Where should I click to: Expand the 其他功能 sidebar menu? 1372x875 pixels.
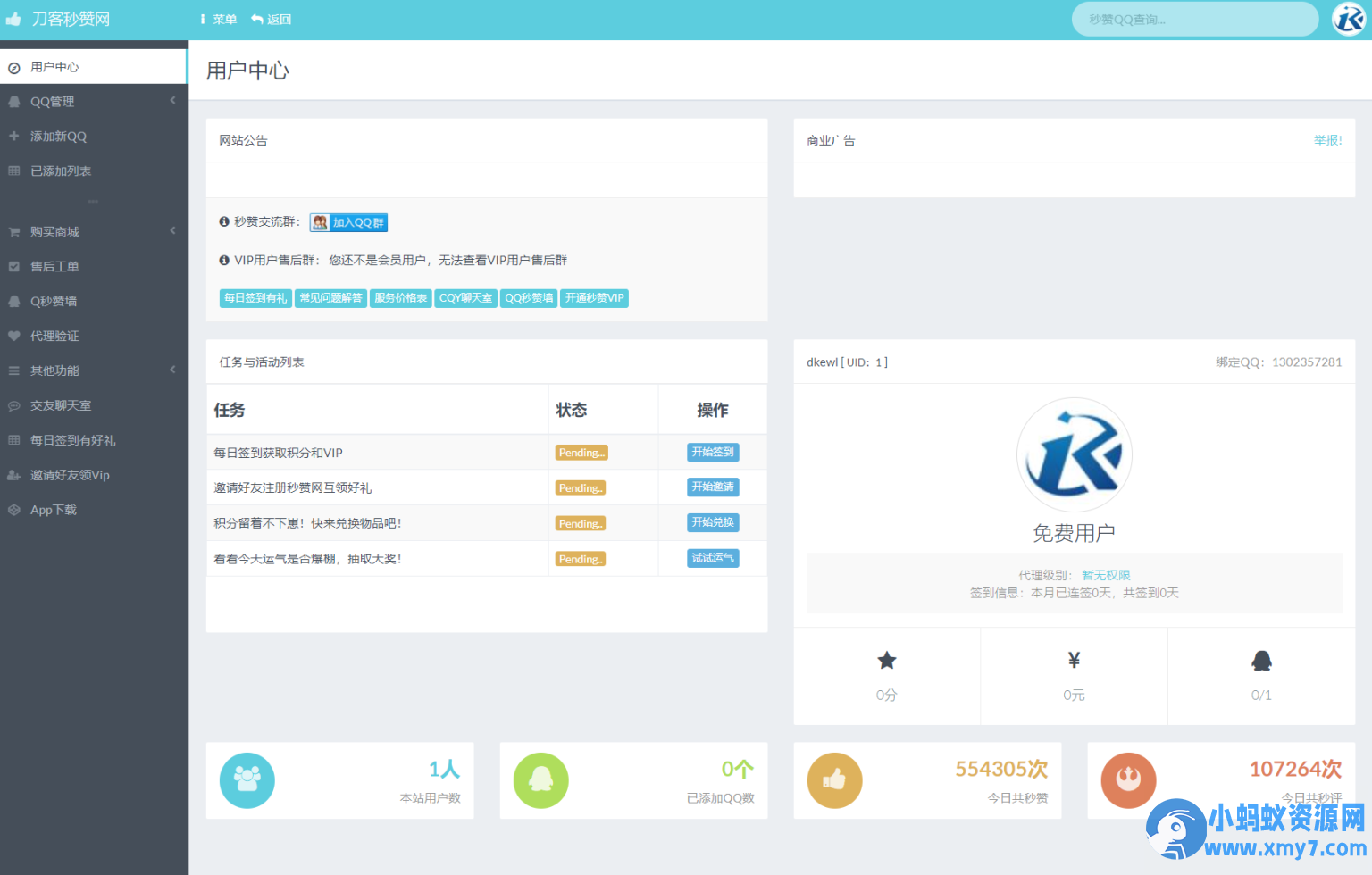pyautogui.click(x=94, y=371)
